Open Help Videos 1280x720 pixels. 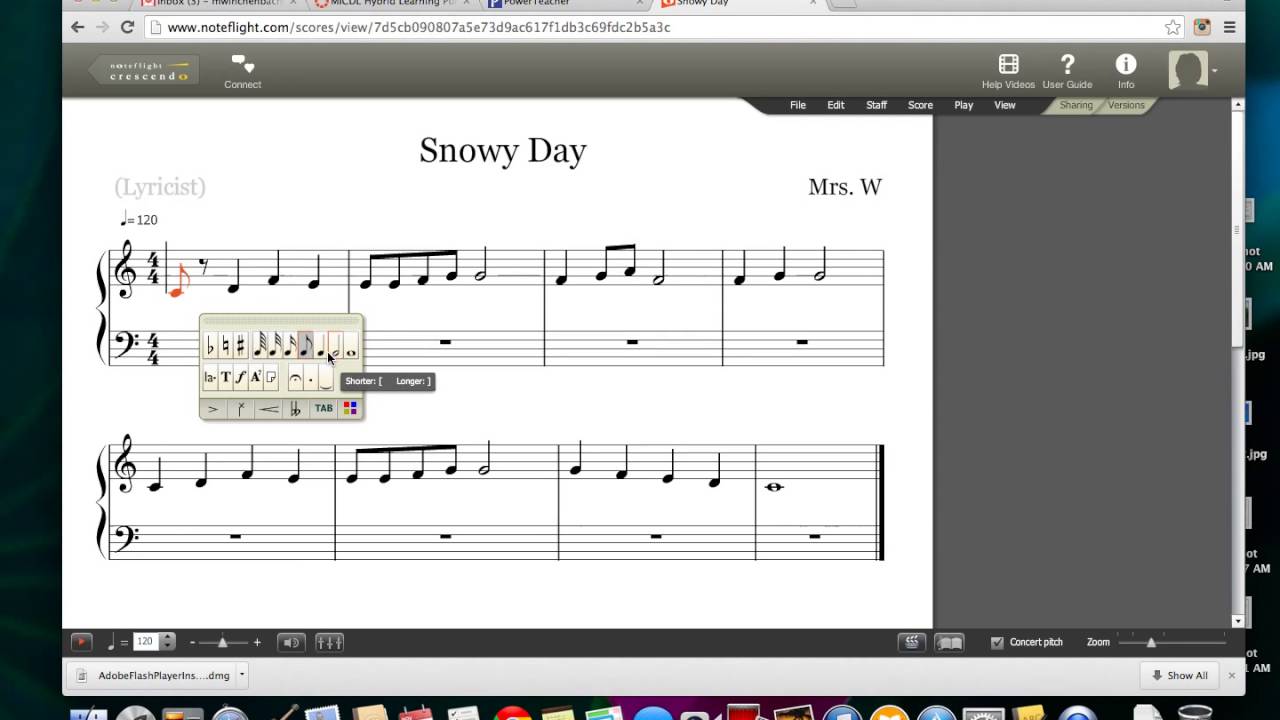(1008, 72)
